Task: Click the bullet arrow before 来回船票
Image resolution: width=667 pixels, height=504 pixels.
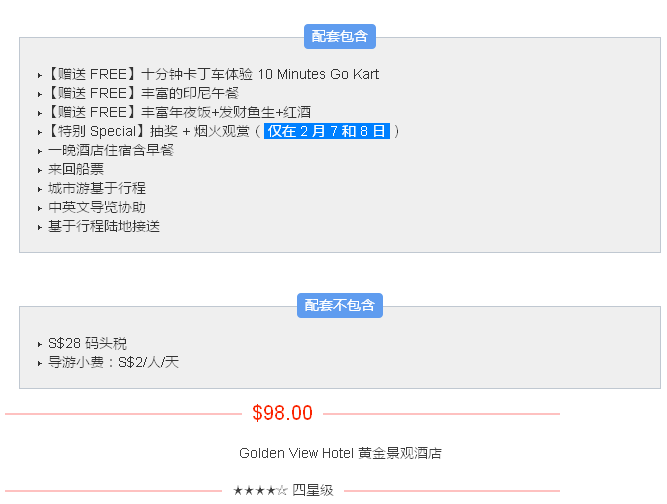Action: (40, 170)
